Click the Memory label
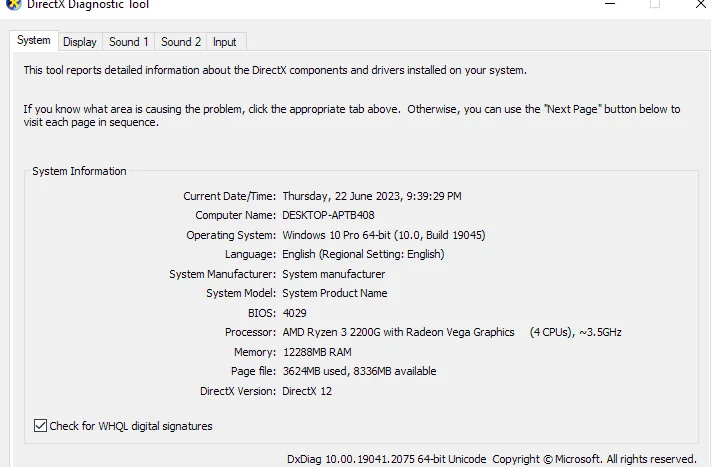Screen dimensions: 711x467 tap(255, 352)
